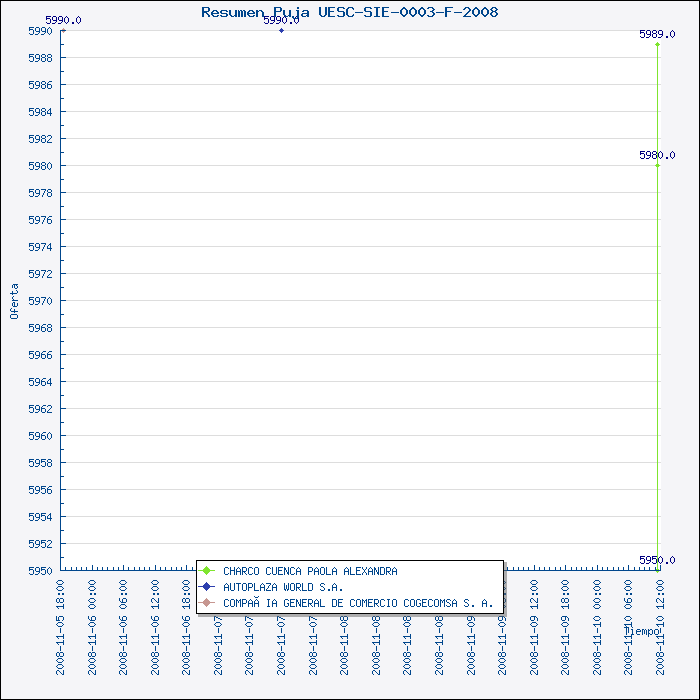700x700 pixels.
Task: Click the blue diamond data point below the title
Action: point(281,30)
